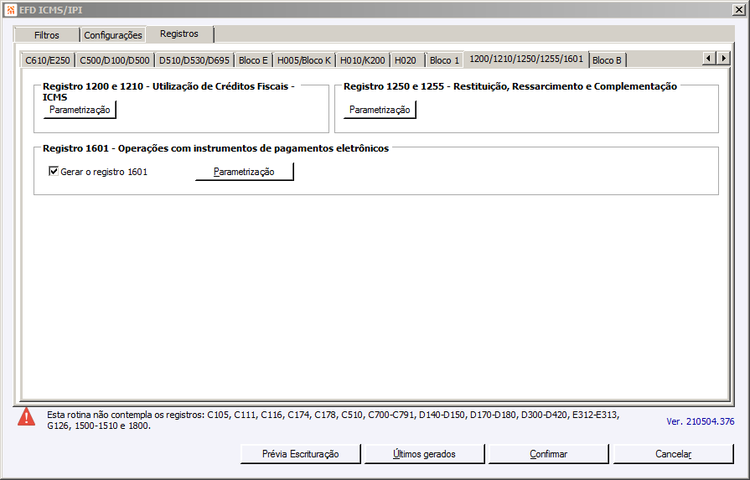Click the red warning triangle icon
Screen dimensions: 750x480
click(x=26, y=416)
